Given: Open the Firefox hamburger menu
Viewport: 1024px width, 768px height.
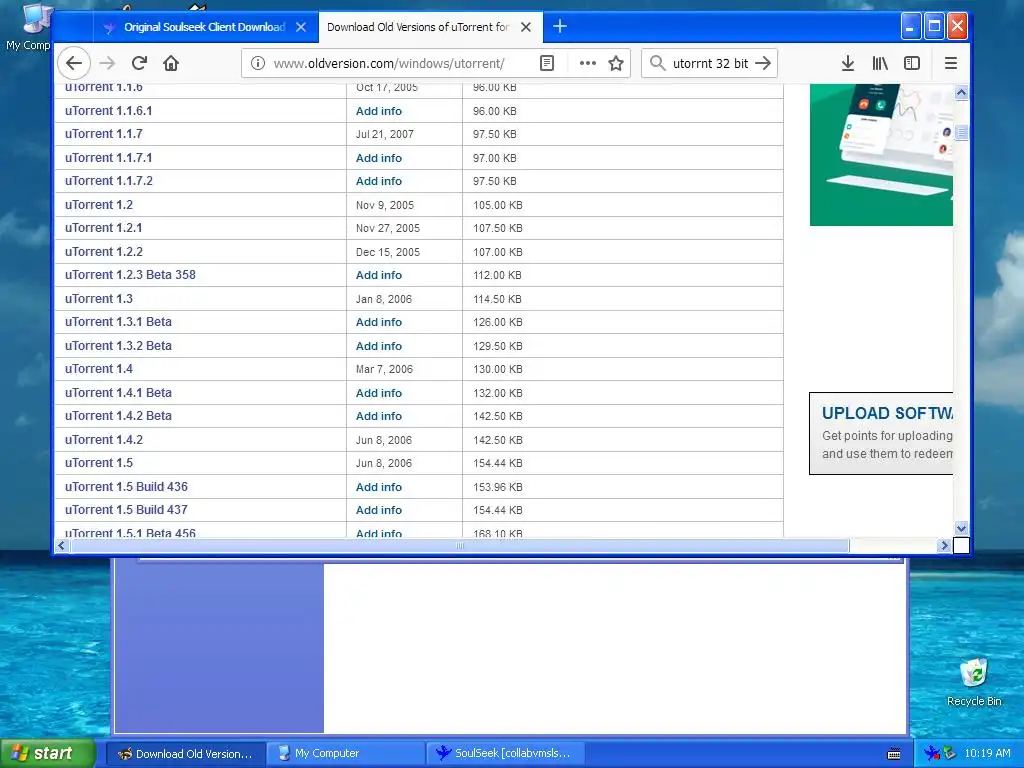Looking at the screenshot, I should click(x=951, y=63).
